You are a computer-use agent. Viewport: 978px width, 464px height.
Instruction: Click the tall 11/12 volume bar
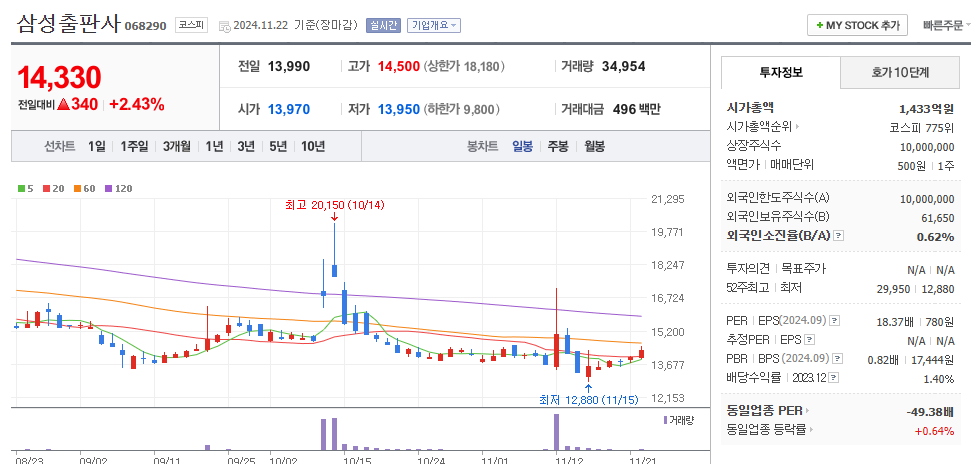point(556,432)
